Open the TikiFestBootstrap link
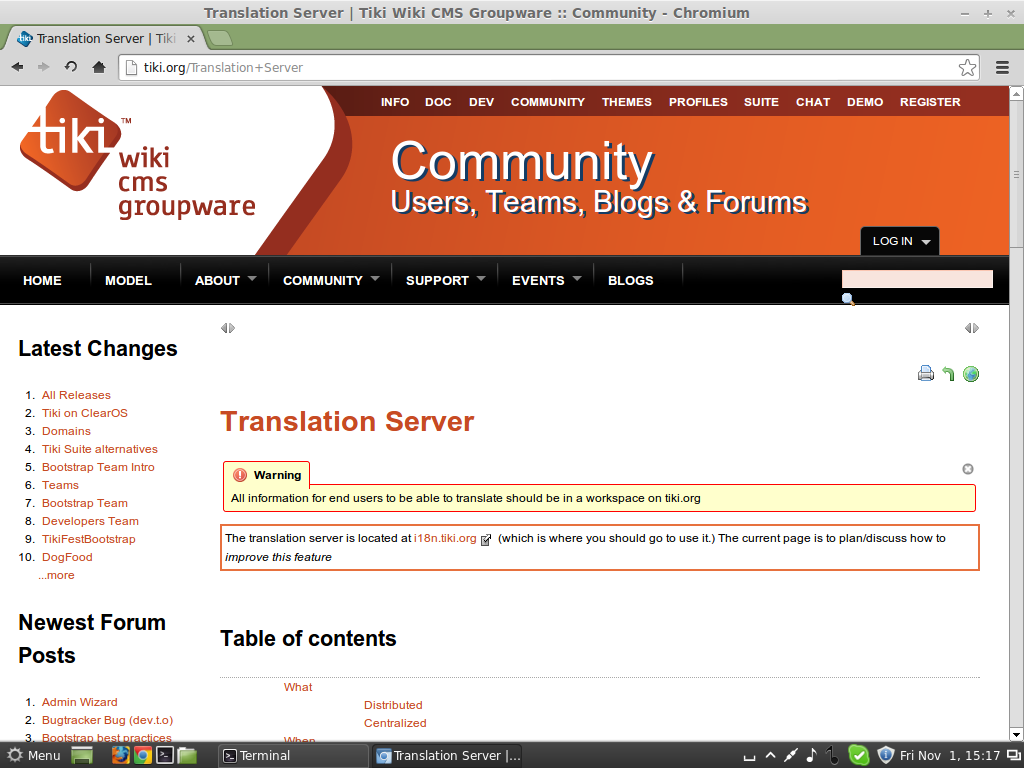Viewport: 1024px width, 768px height. pos(89,539)
